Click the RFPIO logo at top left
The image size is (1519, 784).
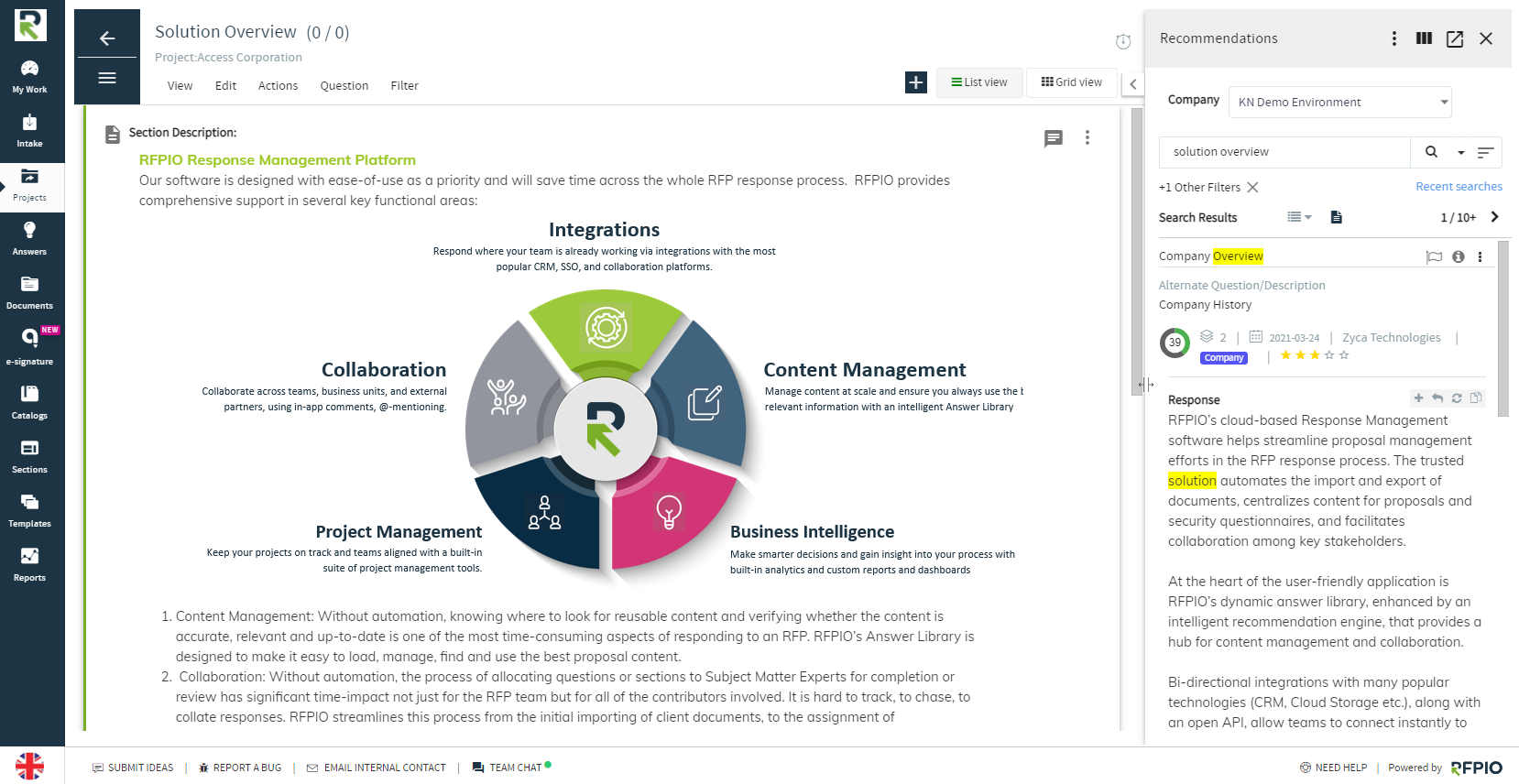(30, 25)
